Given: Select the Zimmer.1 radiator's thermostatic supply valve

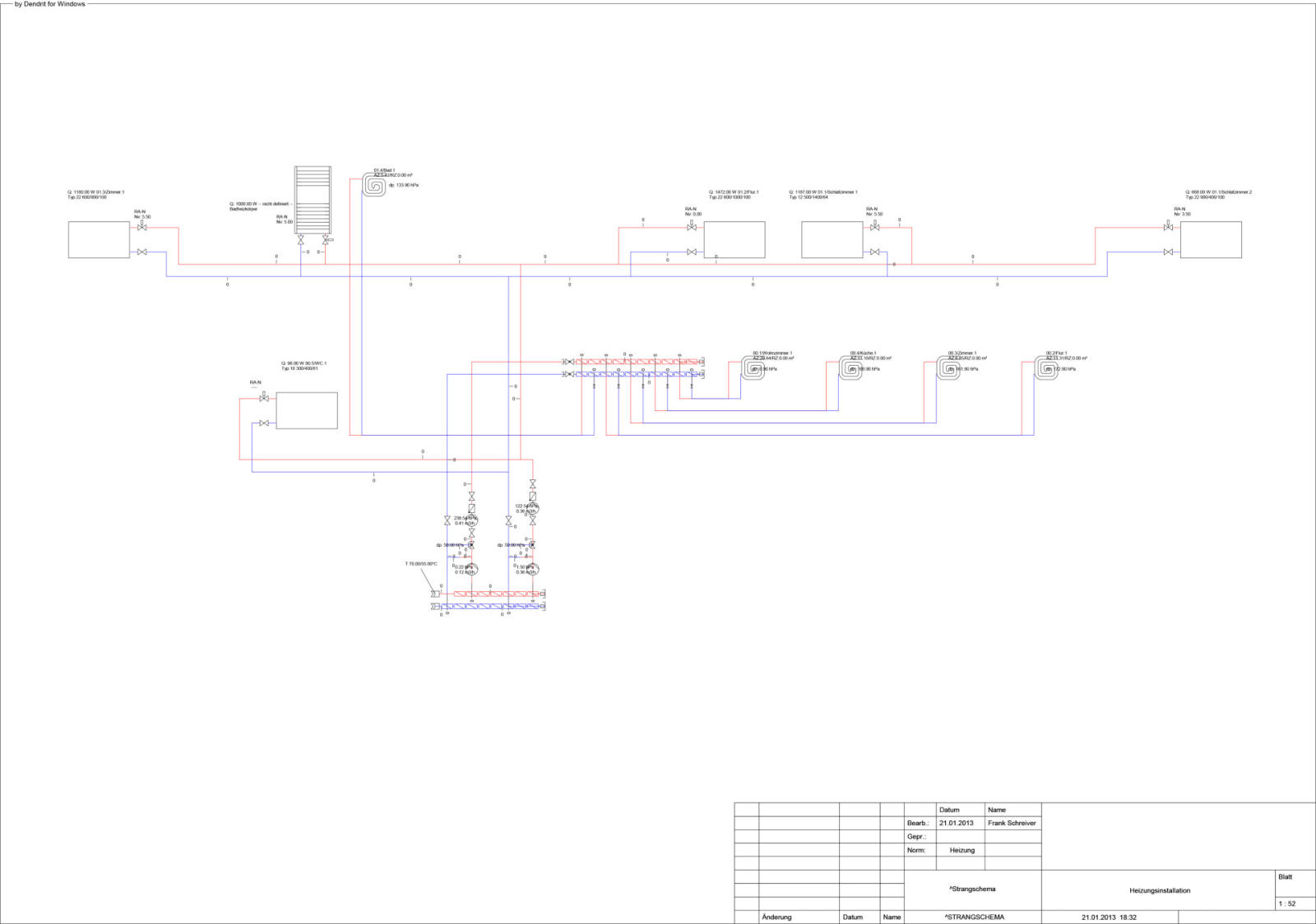Looking at the screenshot, I should pos(141,227).
